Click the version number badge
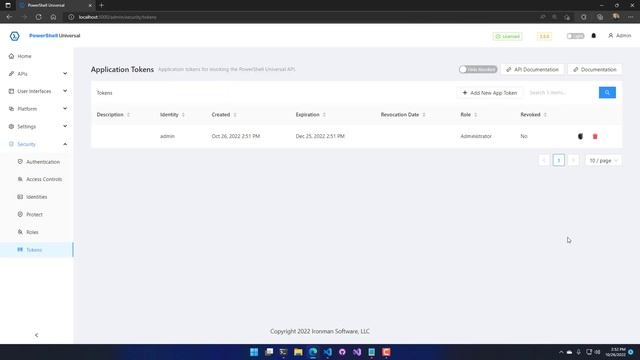 544,36
